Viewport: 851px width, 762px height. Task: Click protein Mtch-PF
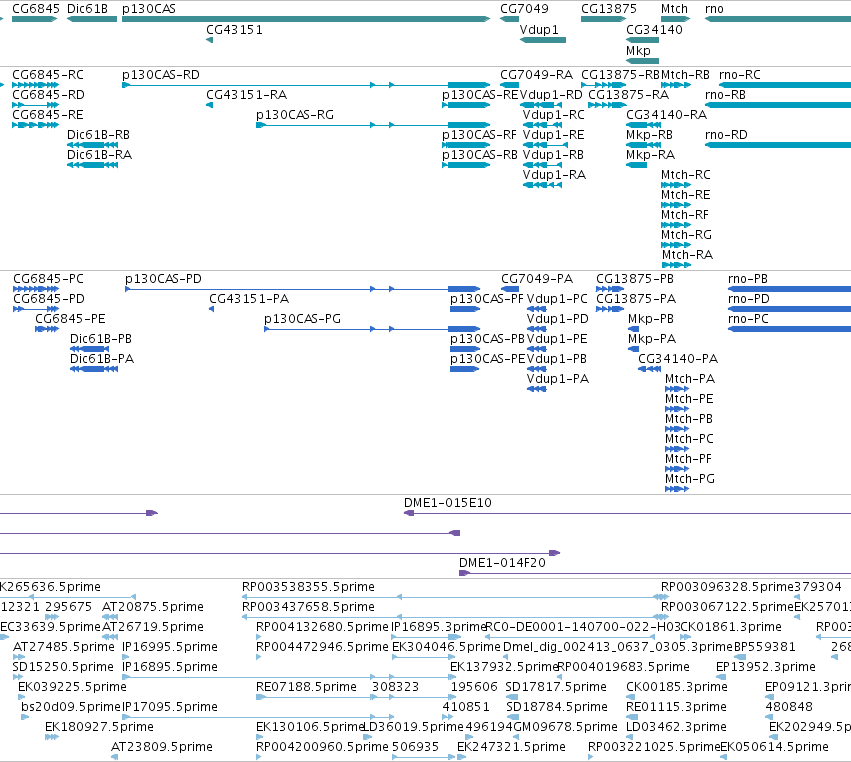tap(688, 459)
